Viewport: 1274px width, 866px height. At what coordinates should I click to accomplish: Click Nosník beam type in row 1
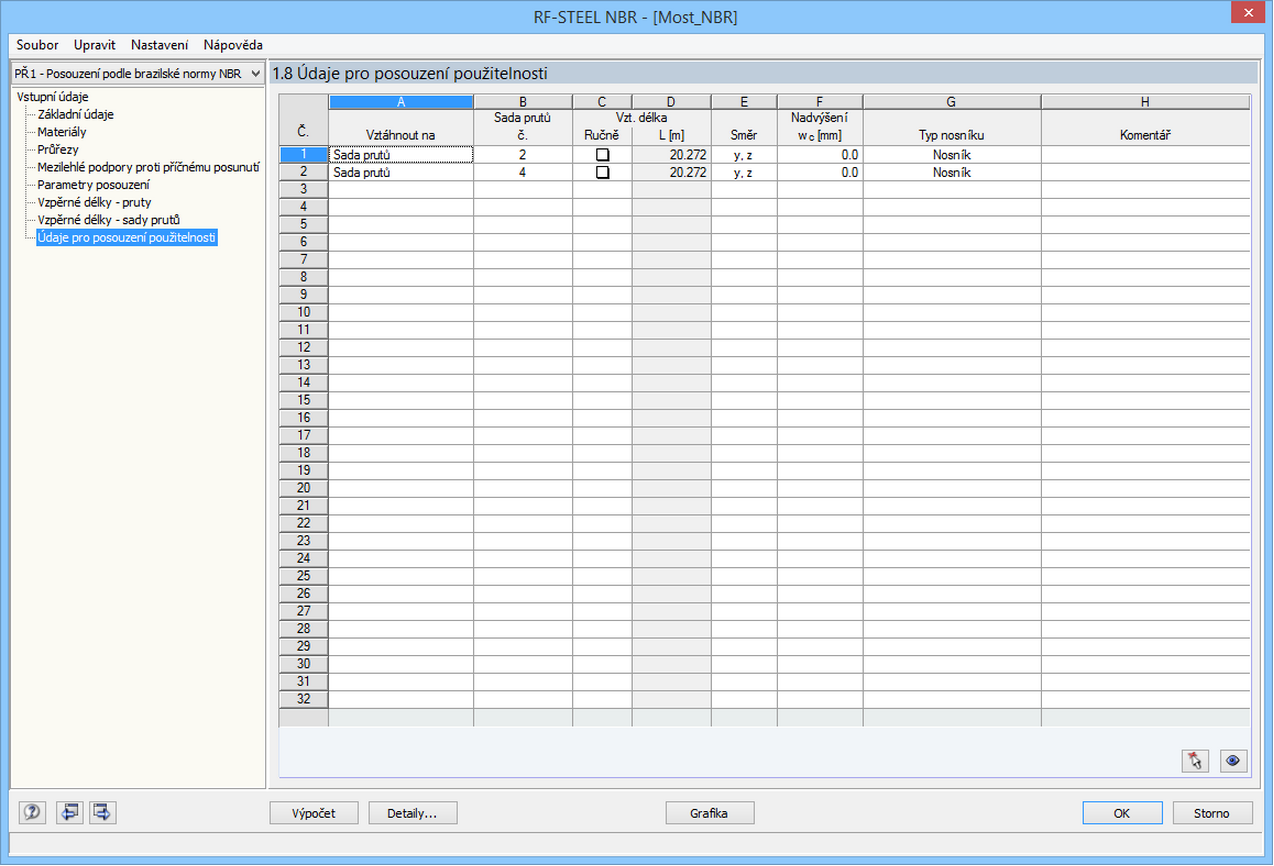click(952, 155)
